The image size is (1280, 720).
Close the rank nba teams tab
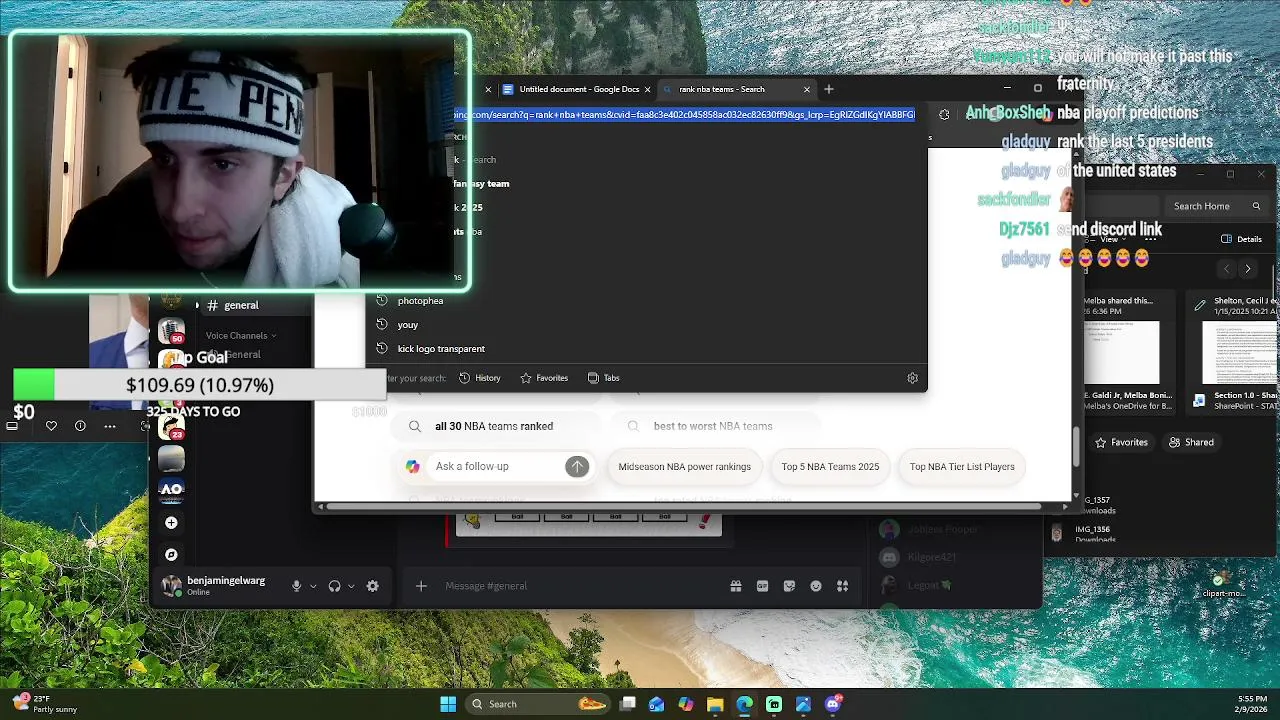pos(807,89)
